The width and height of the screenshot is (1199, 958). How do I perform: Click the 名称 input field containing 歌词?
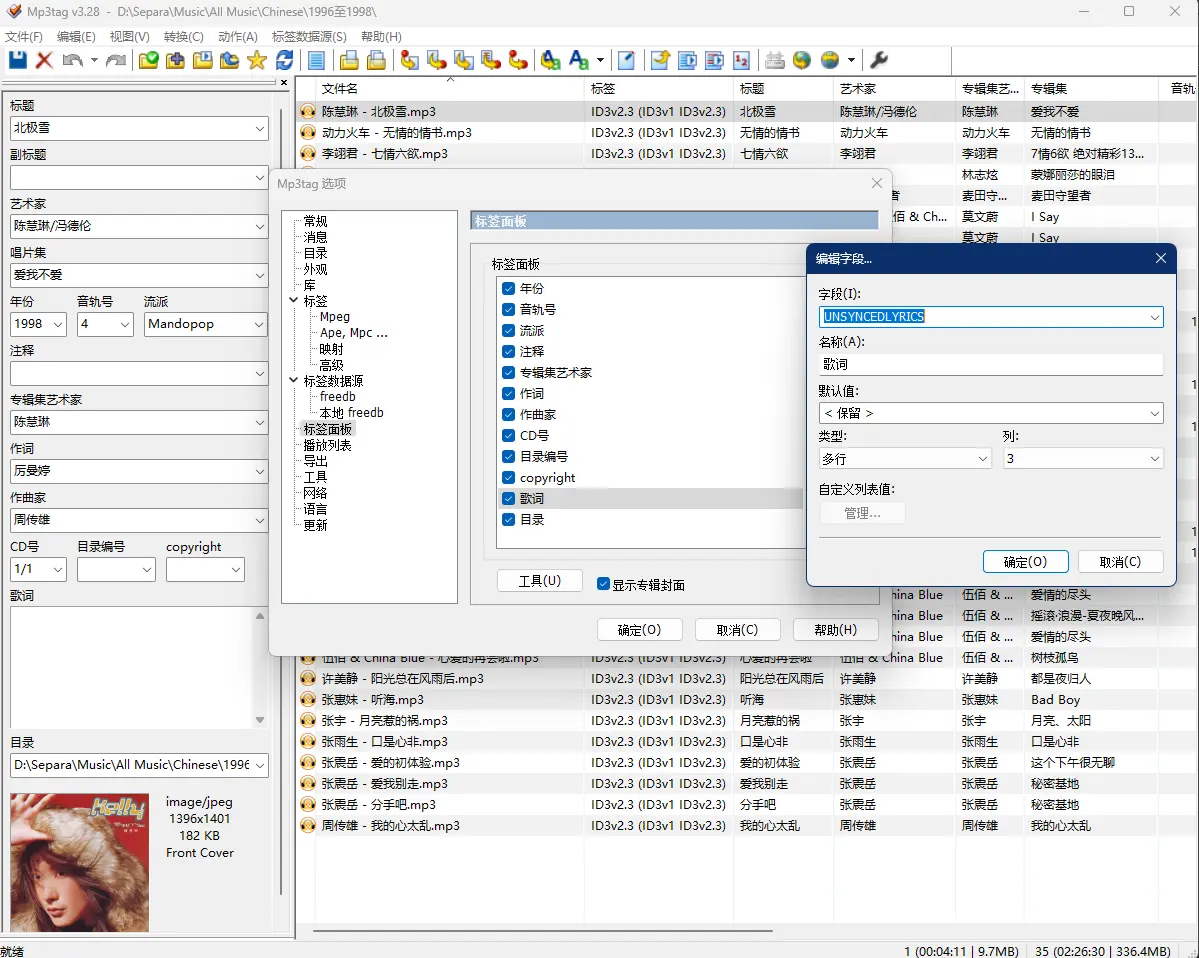pyautogui.click(x=990, y=365)
